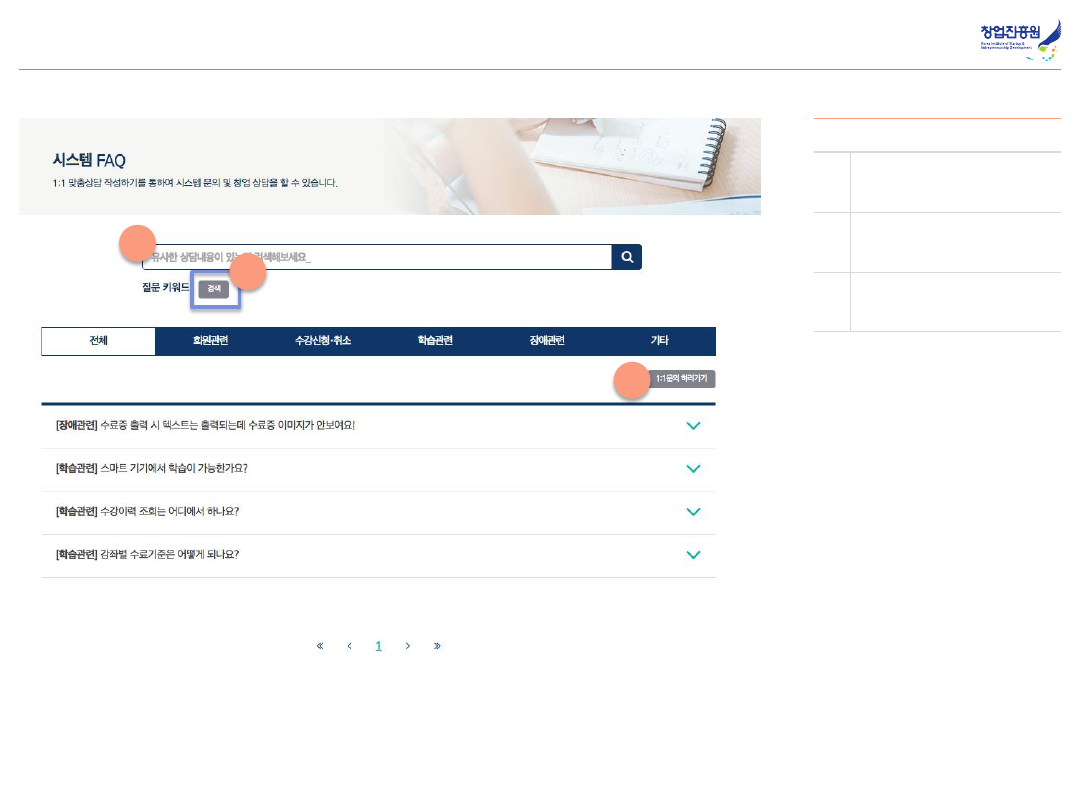The height and width of the screenshot is (810, 1080).
Task: Click the 창업진흥원 logo
Action: pos(1020,40)
